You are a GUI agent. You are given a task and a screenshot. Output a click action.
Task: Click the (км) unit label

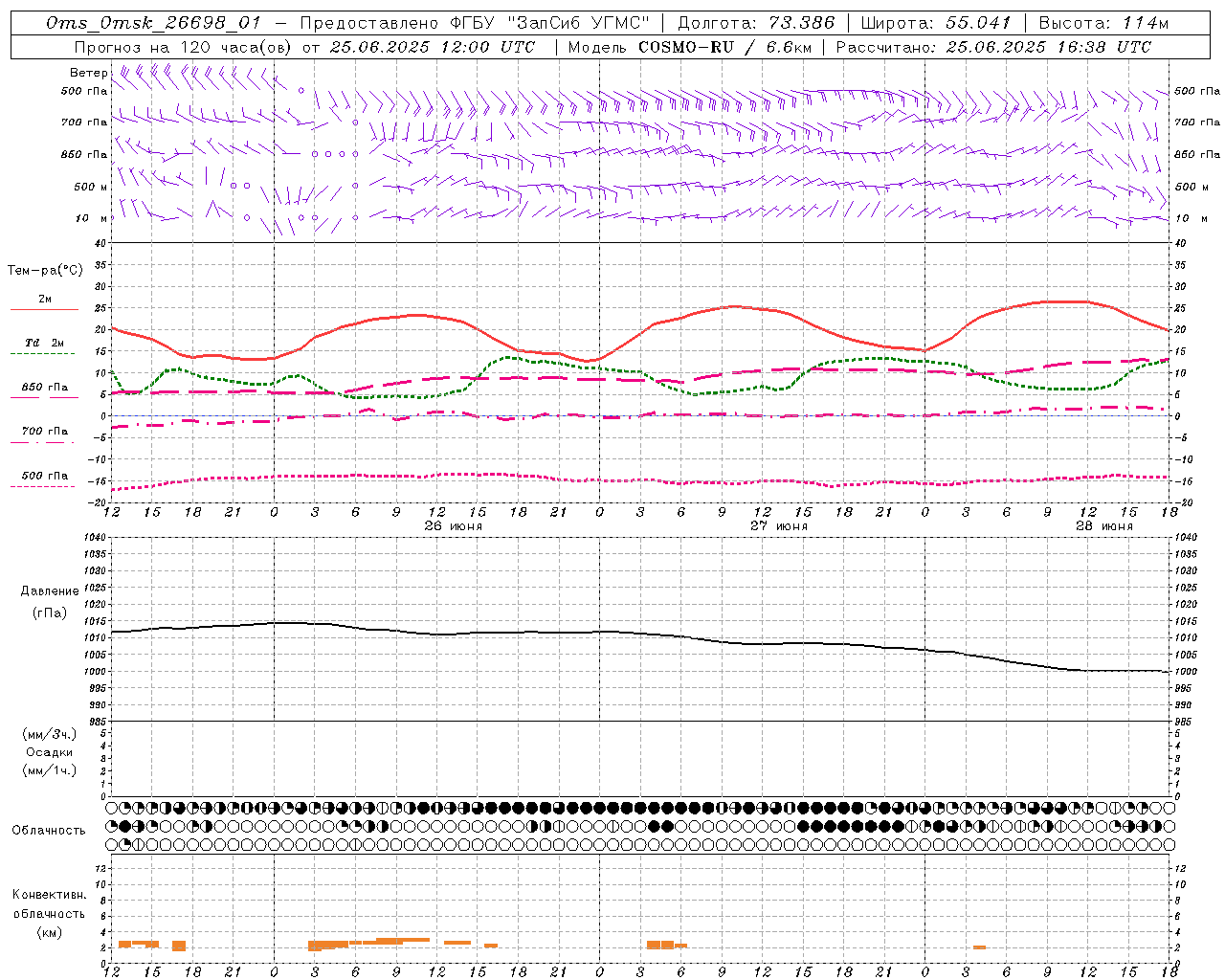click(x=50, y=932)
